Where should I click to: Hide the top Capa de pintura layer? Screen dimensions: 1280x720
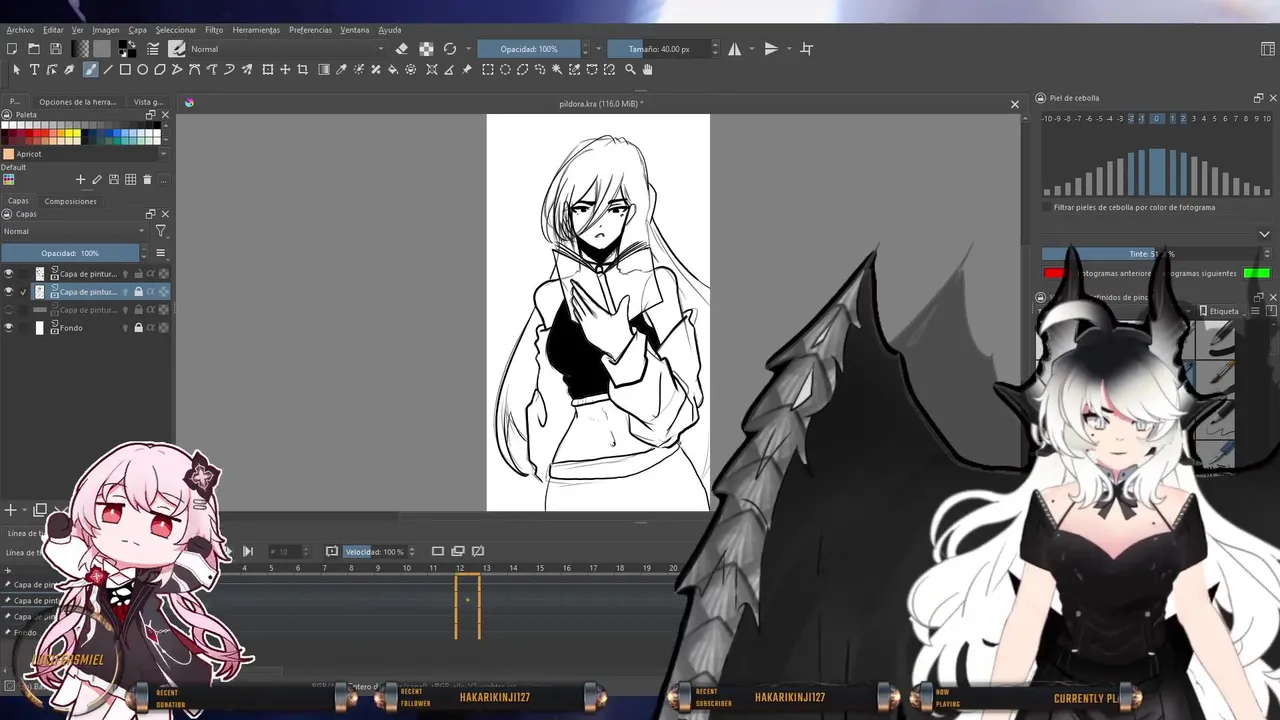point(9,274)
